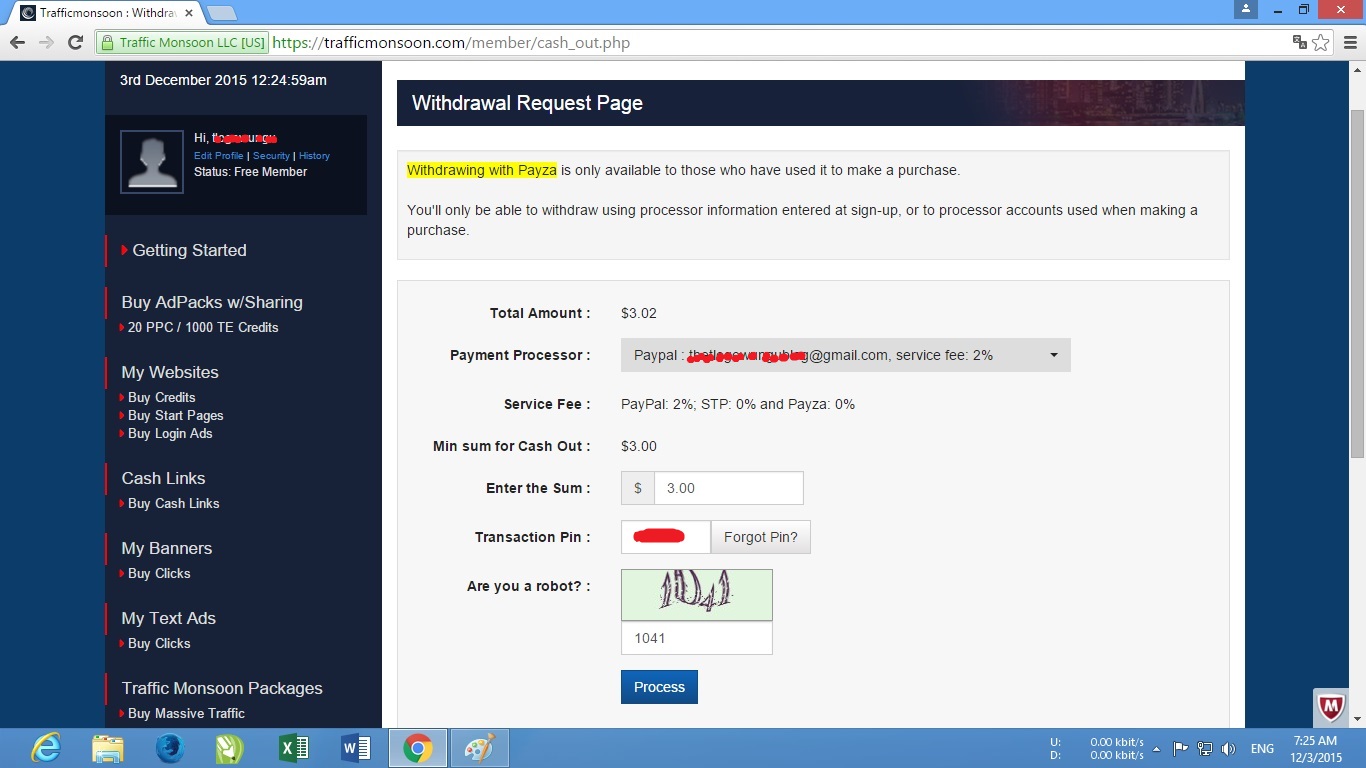The image size is (1366, 768).
Task: Open Paint from the taskbar
Action: (480, 748)
